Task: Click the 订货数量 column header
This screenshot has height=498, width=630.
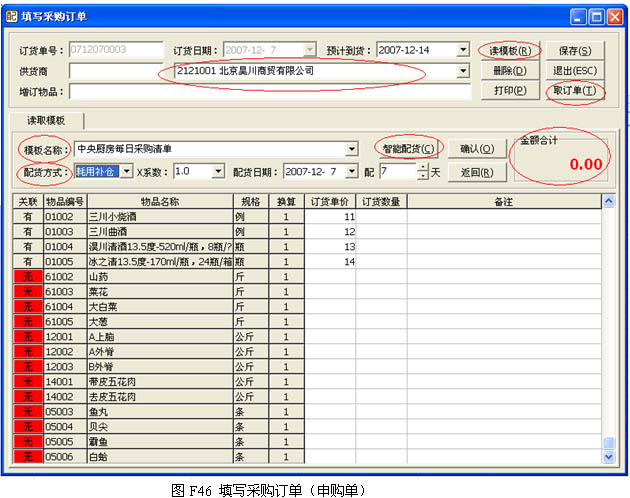Action: (381, 202)
